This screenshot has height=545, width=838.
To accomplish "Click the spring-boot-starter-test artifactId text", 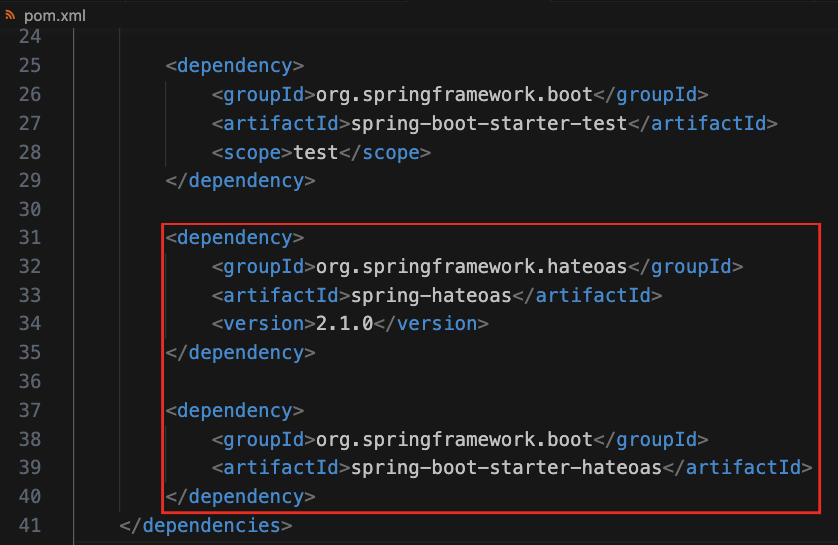I will pyautogui.click(x=489, y=124).
